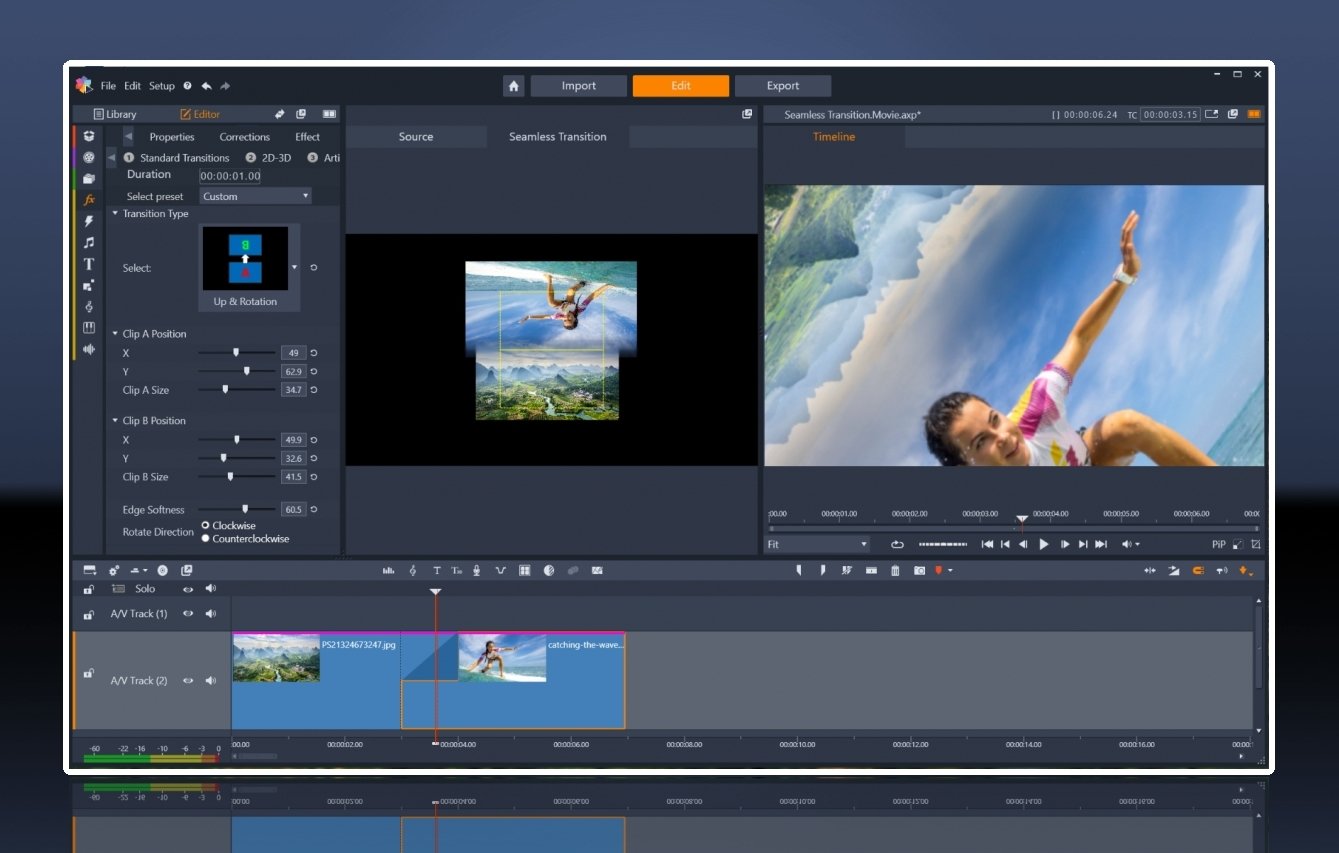Select the music note Sound icon in sidebar
Screen dimensions: 1339x853
click(x=89, y=242)
